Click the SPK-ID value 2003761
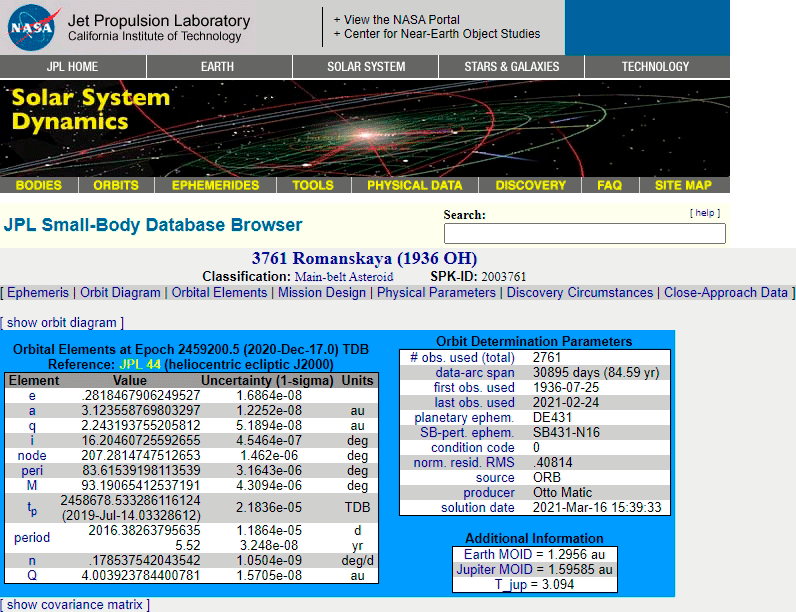796x612 pixels. [x=504, y=277]
